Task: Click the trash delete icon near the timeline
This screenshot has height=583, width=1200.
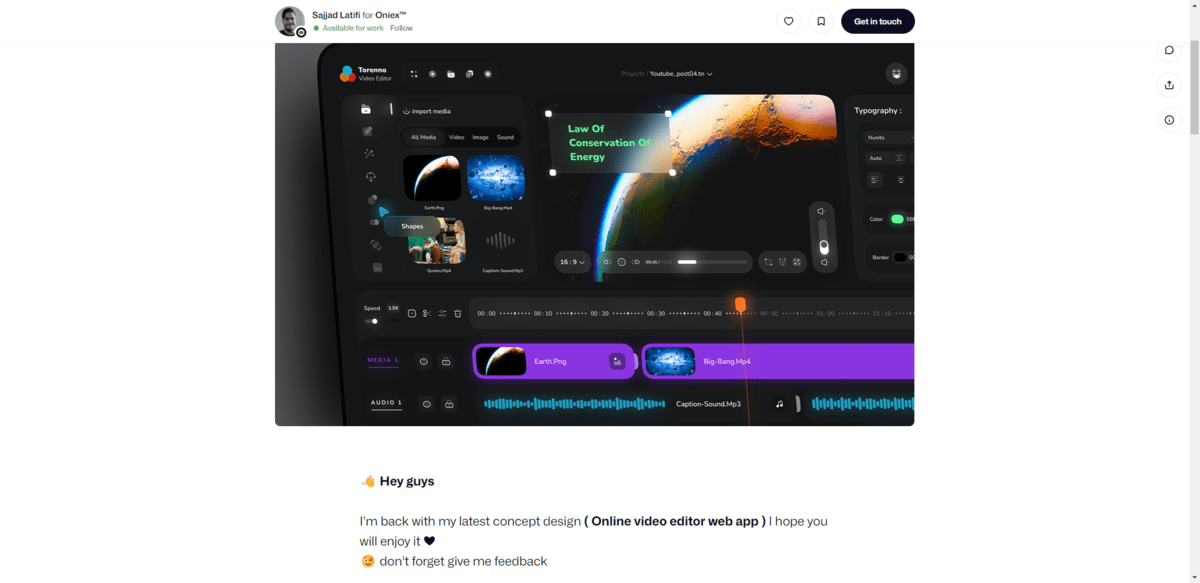Action: coord(458,313)
